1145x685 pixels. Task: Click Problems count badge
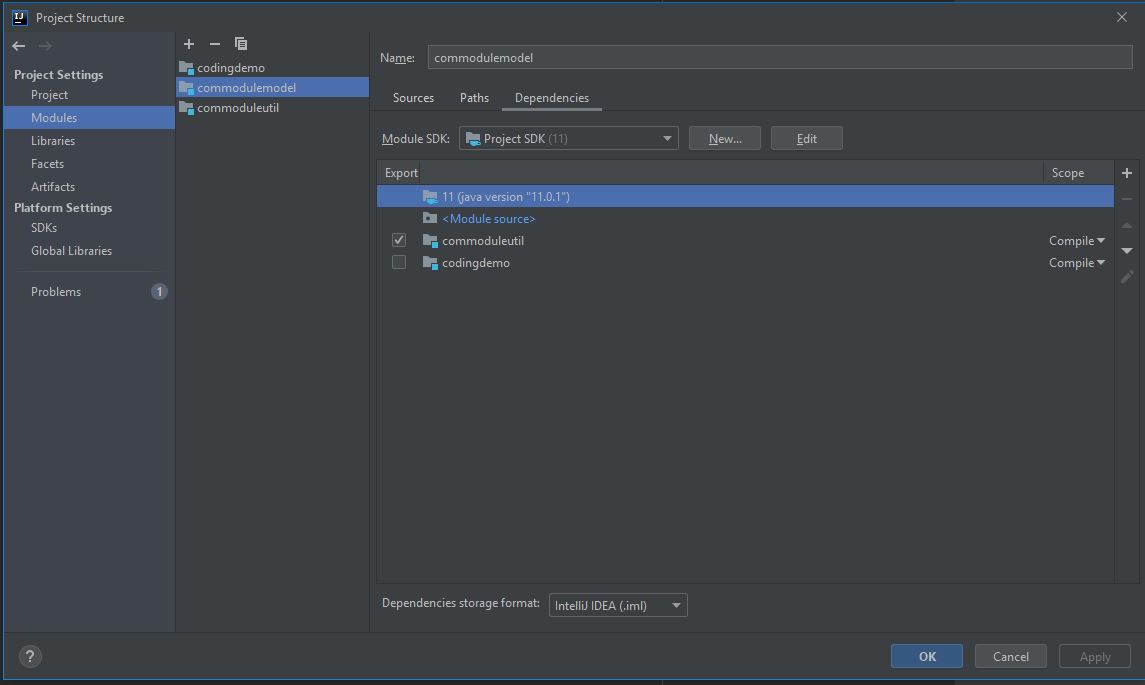(x=159, y=291)
